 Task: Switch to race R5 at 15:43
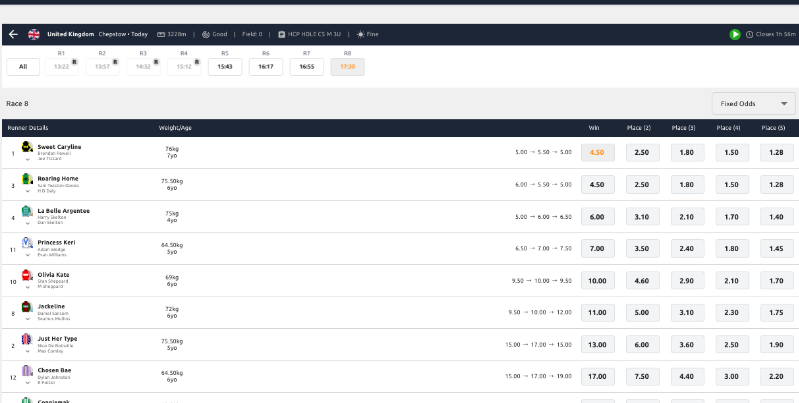coord(225,66)
